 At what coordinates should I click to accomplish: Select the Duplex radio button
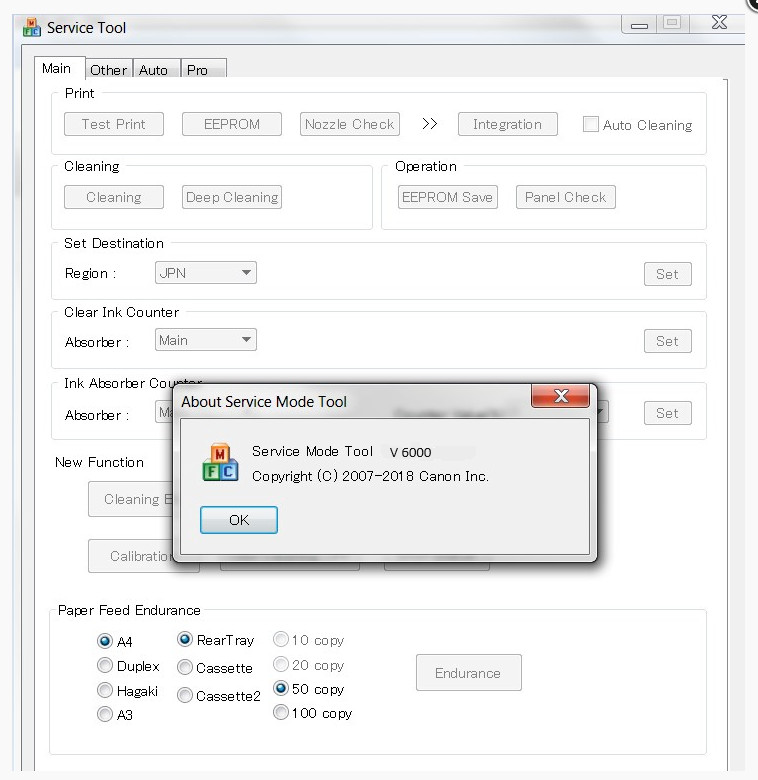[x=104, y=665]
